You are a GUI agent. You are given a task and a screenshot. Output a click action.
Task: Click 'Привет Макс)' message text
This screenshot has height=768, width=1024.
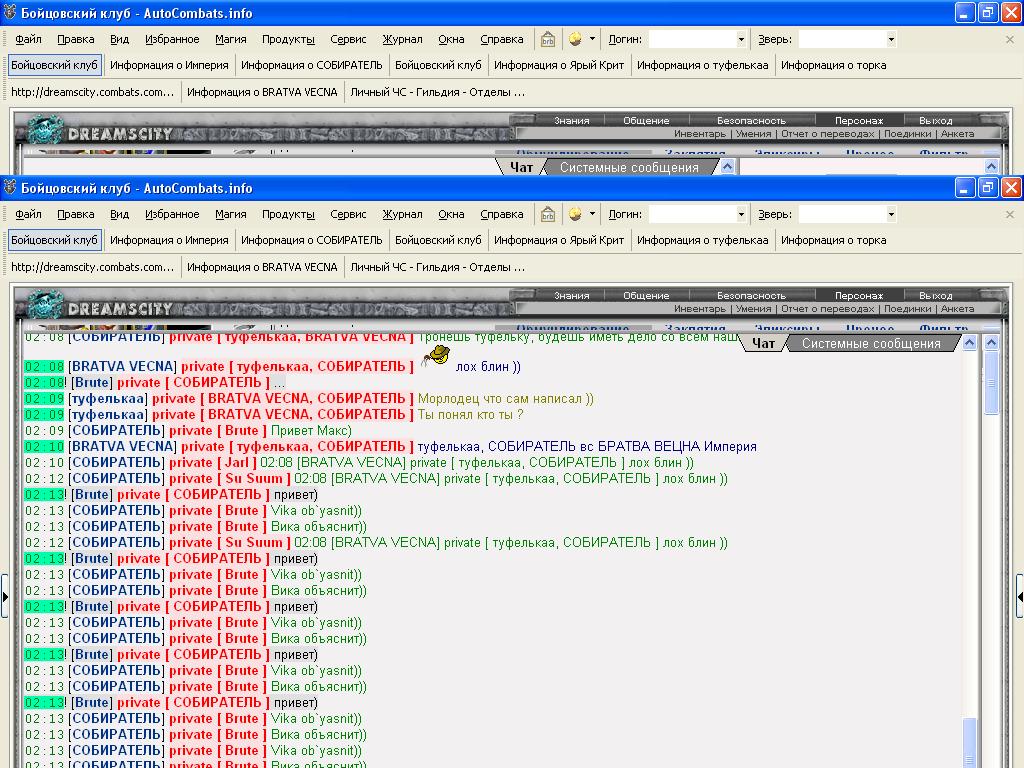311,430
